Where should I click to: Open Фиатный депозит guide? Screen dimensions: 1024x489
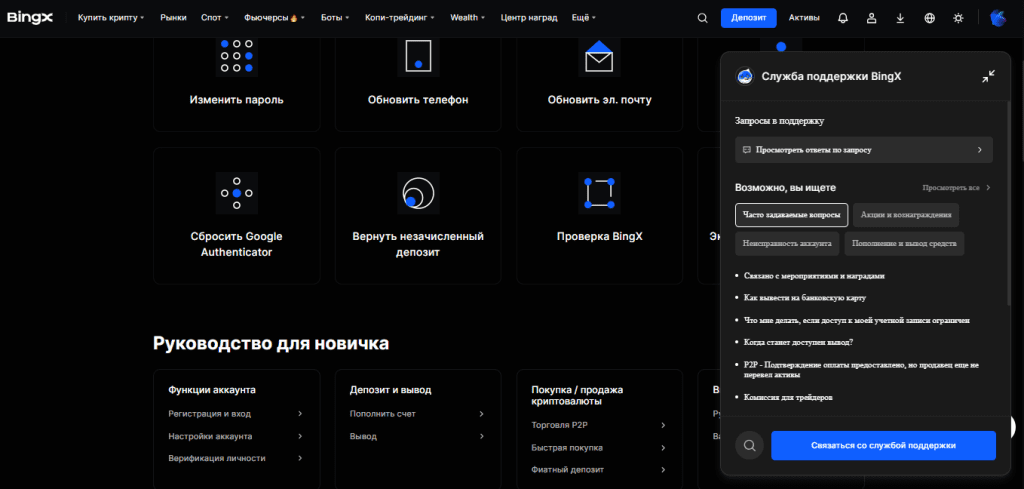[x=599, y=469]
